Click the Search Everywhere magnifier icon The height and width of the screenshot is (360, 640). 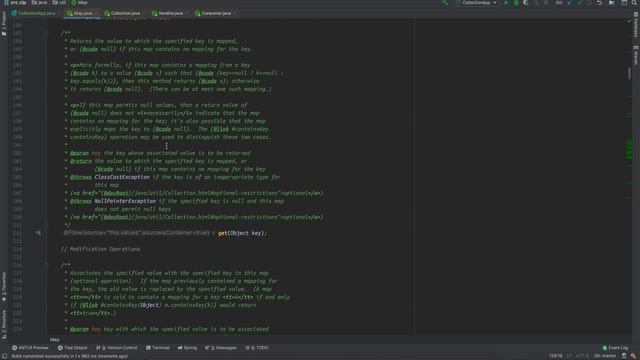[x=634, y=3]
